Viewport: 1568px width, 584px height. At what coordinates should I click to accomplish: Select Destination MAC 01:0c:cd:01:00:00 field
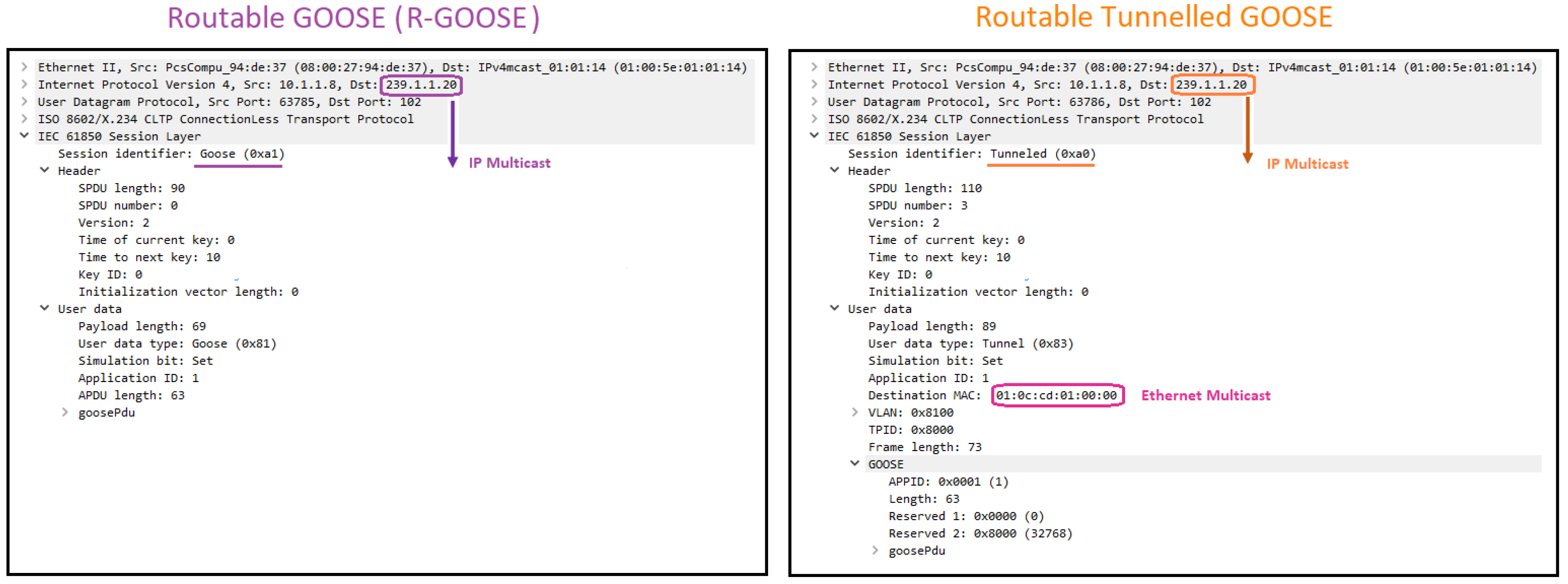tap(1056, 395)
